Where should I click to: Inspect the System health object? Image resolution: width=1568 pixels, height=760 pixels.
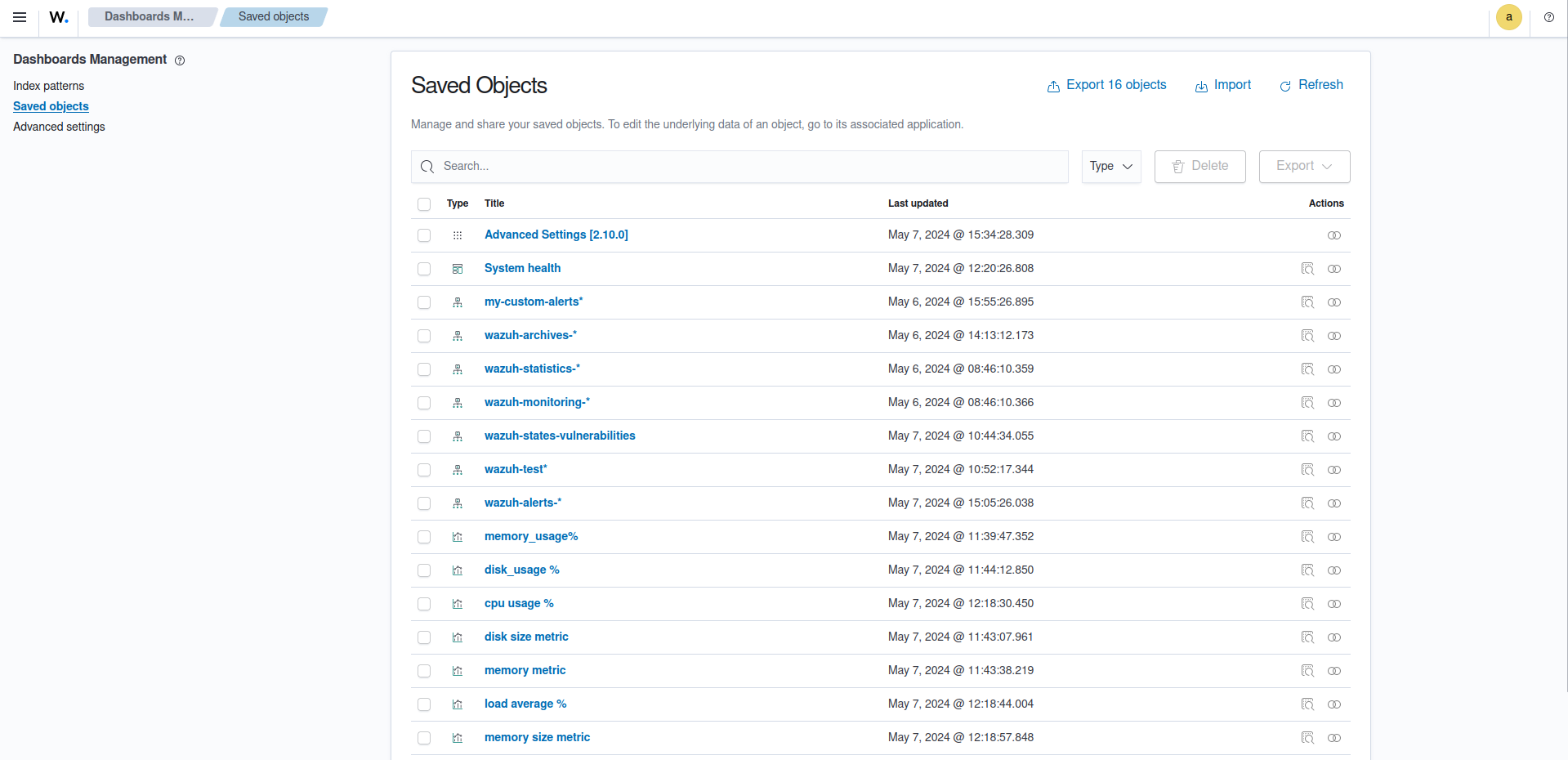[x=1307, y=269]
